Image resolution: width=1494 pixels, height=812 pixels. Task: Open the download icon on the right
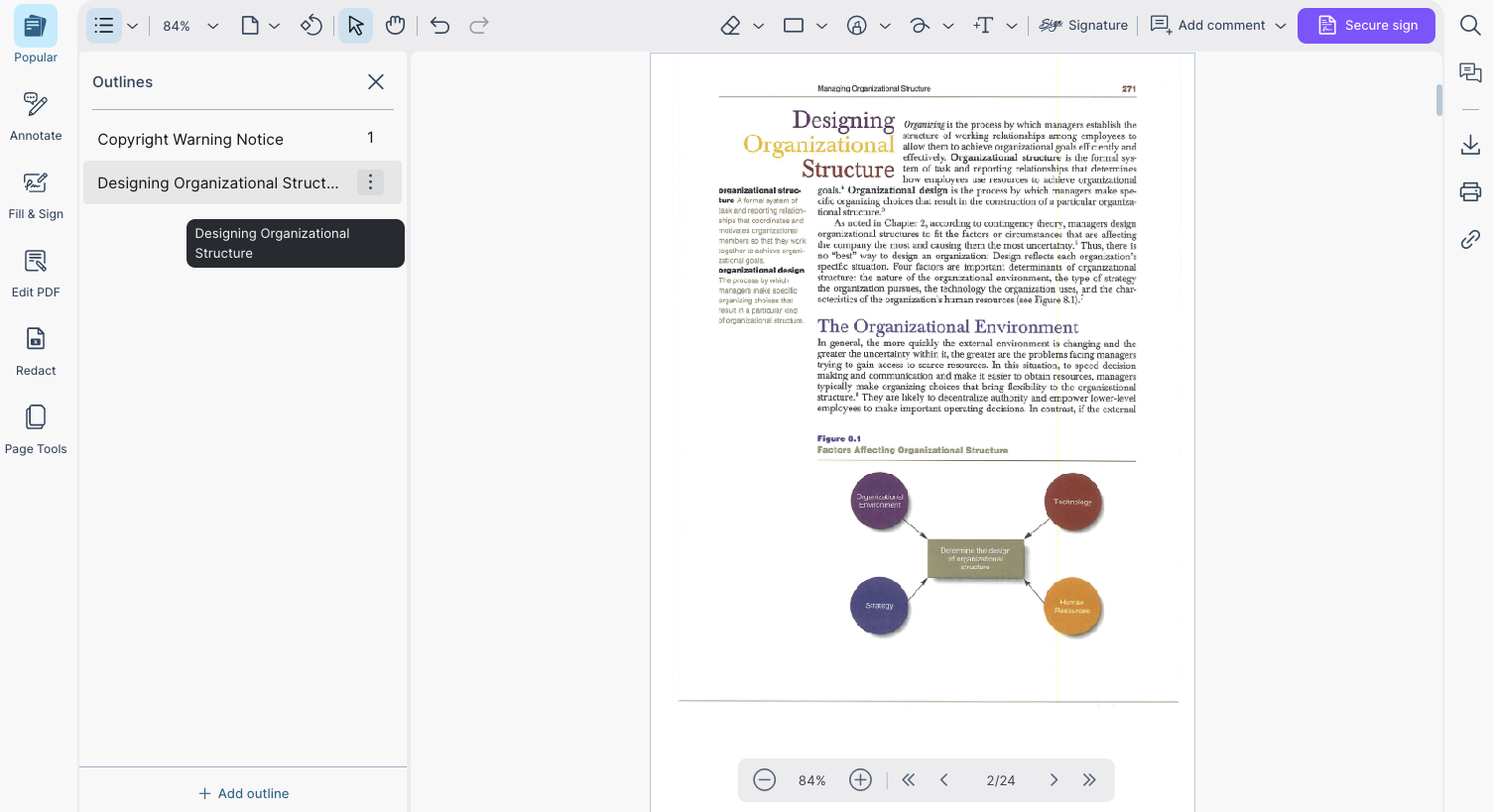coord(1471,143)
